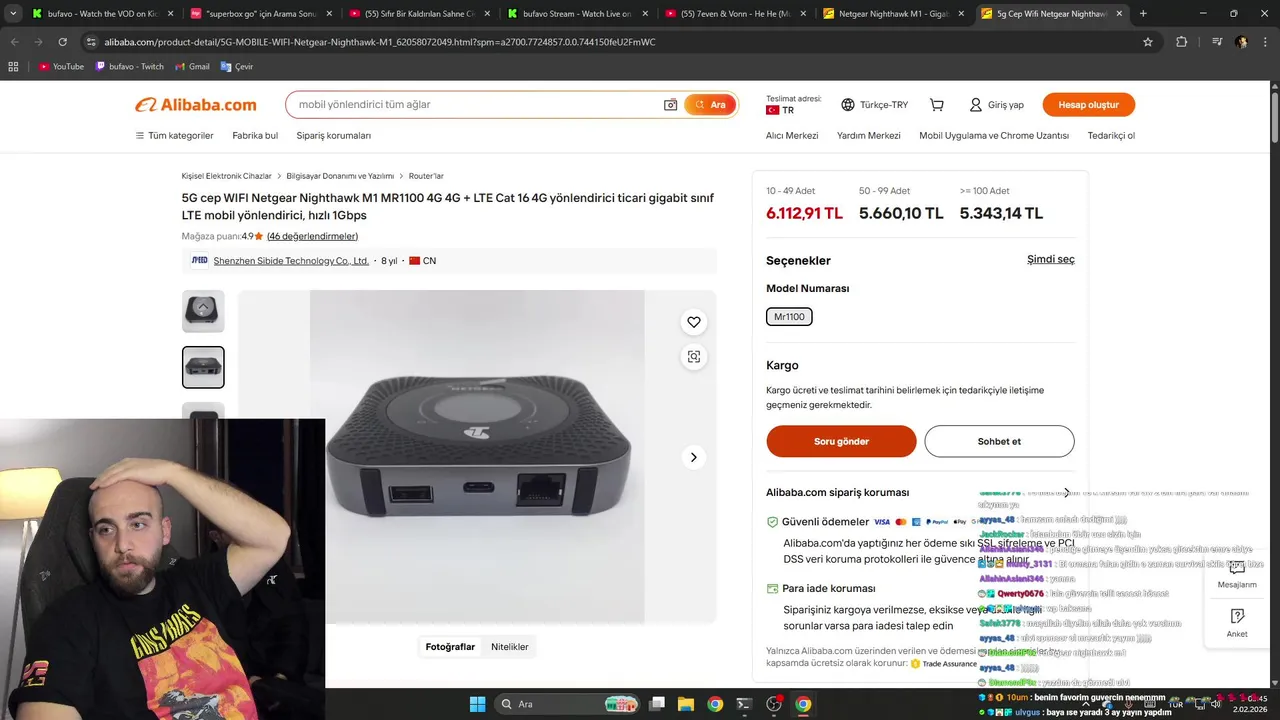The width and height of the screenshot is (1280, 720).
Task: Add product to favorites with heart icon
Action: (x=694, y=322)
